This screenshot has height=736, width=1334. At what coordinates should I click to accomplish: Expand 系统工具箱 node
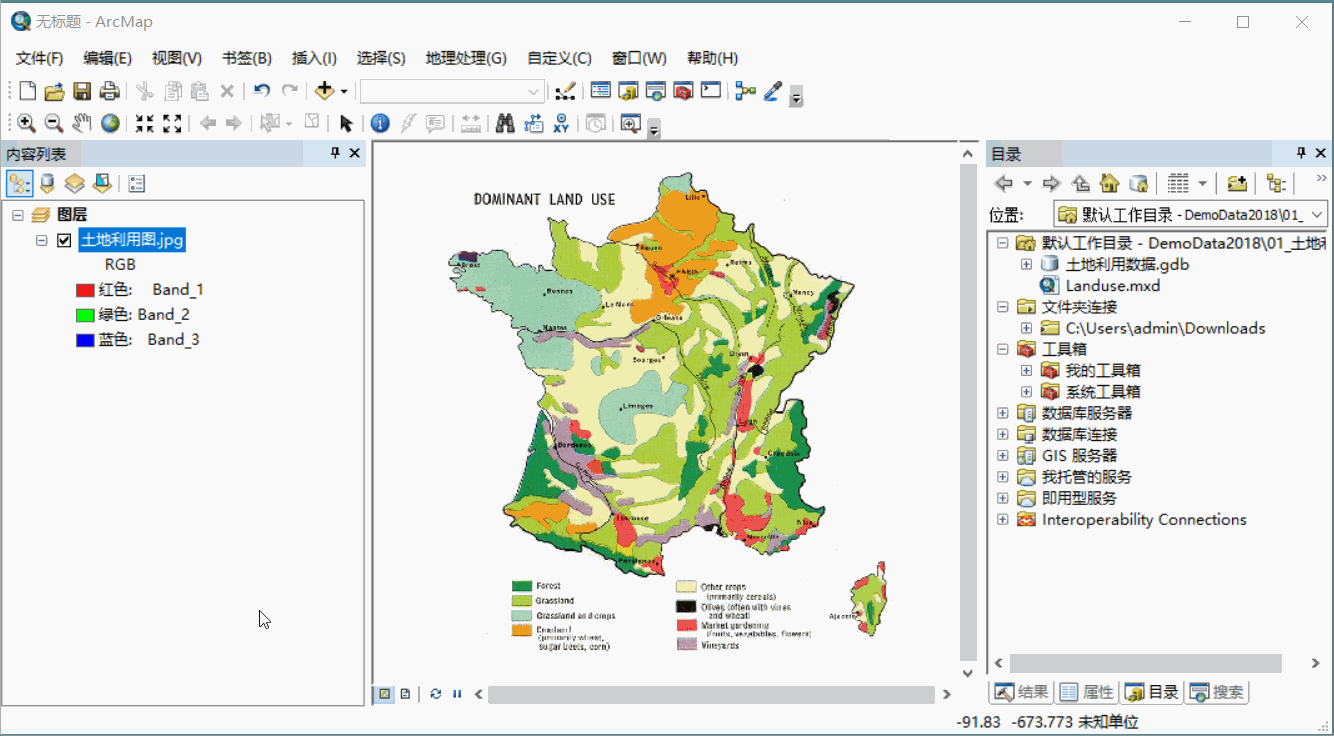click(x=1026, y=392)
